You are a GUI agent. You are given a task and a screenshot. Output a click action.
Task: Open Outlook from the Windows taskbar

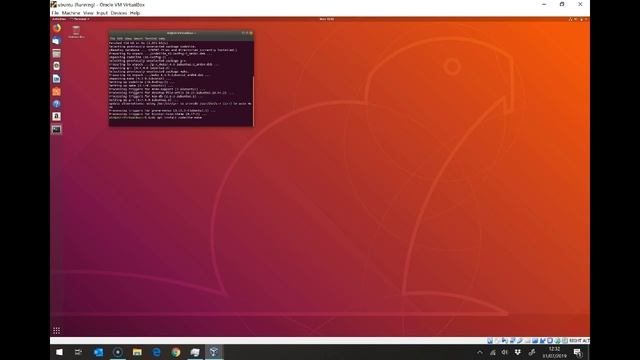98,352
